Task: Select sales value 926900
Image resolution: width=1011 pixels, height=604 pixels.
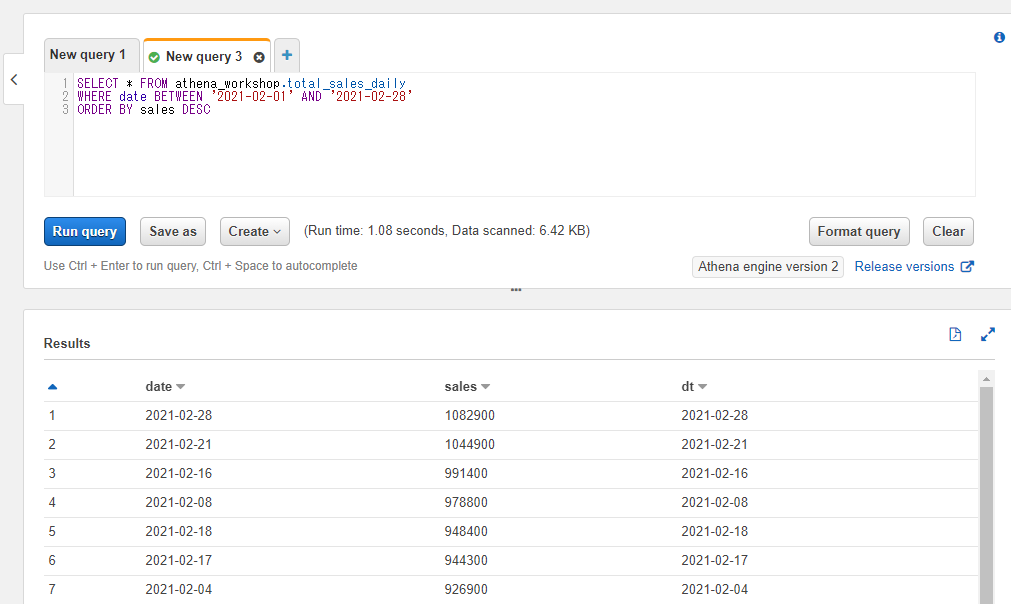Action: tap(466, 590)
